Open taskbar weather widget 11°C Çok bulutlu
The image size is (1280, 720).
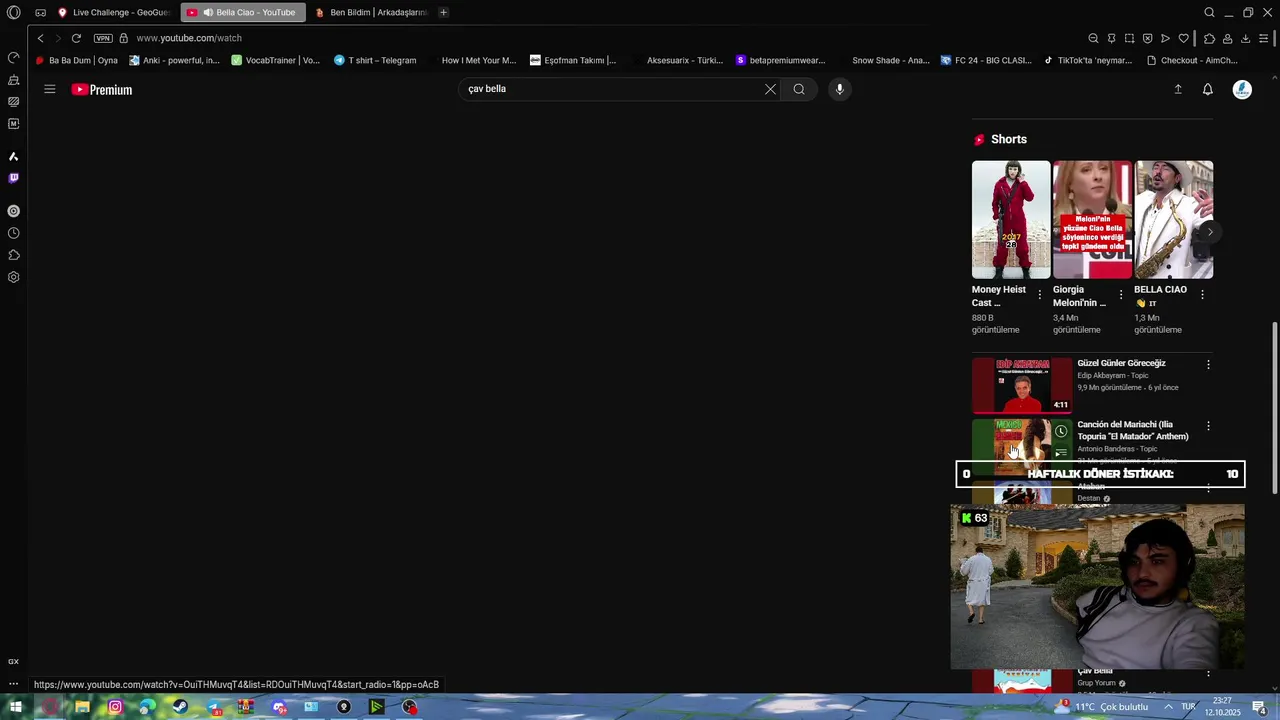tap(1102, 707)
